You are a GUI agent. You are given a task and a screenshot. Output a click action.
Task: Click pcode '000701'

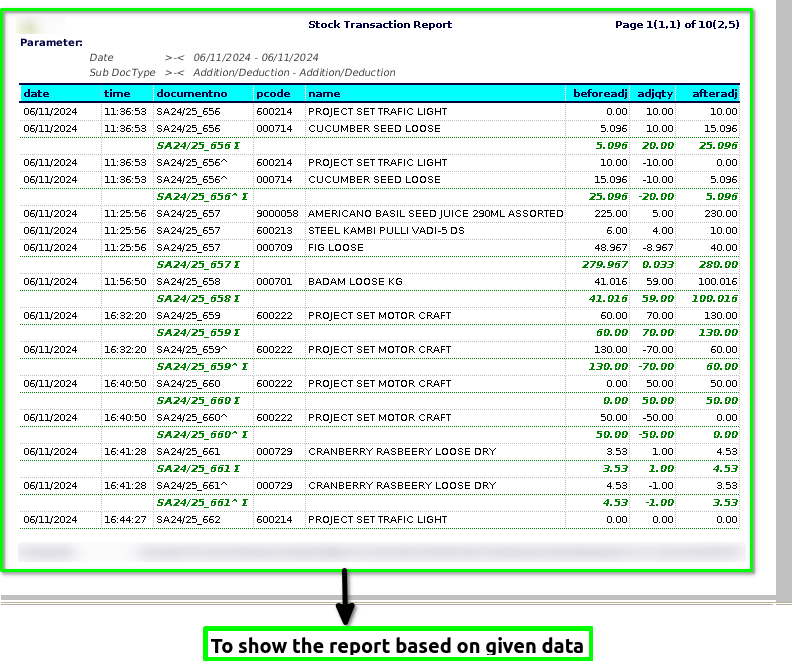point(274,281)
